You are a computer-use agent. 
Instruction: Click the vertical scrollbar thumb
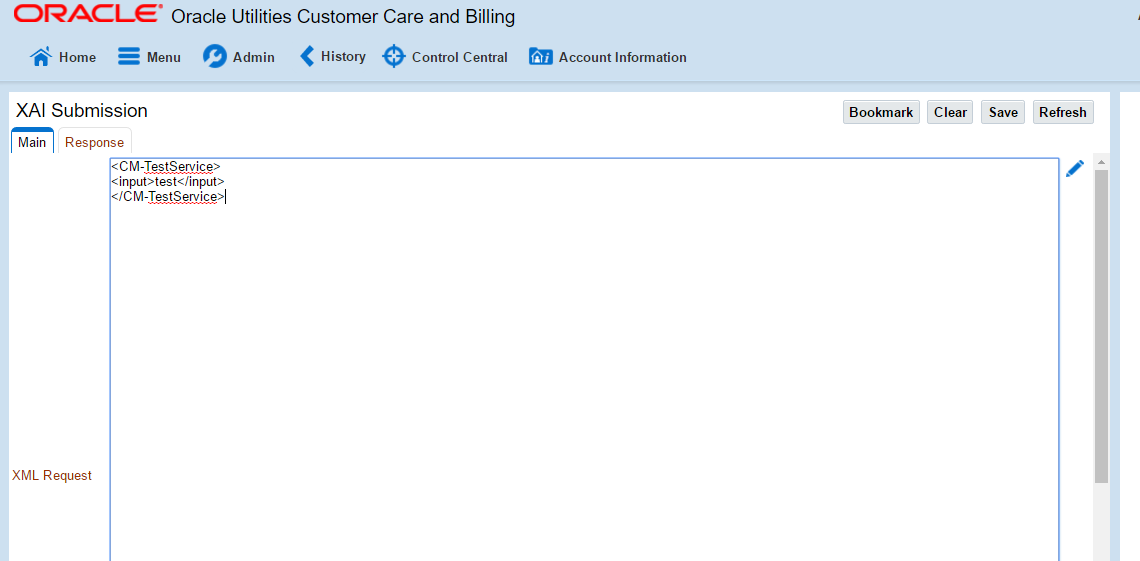click(x=1101, y=326)
